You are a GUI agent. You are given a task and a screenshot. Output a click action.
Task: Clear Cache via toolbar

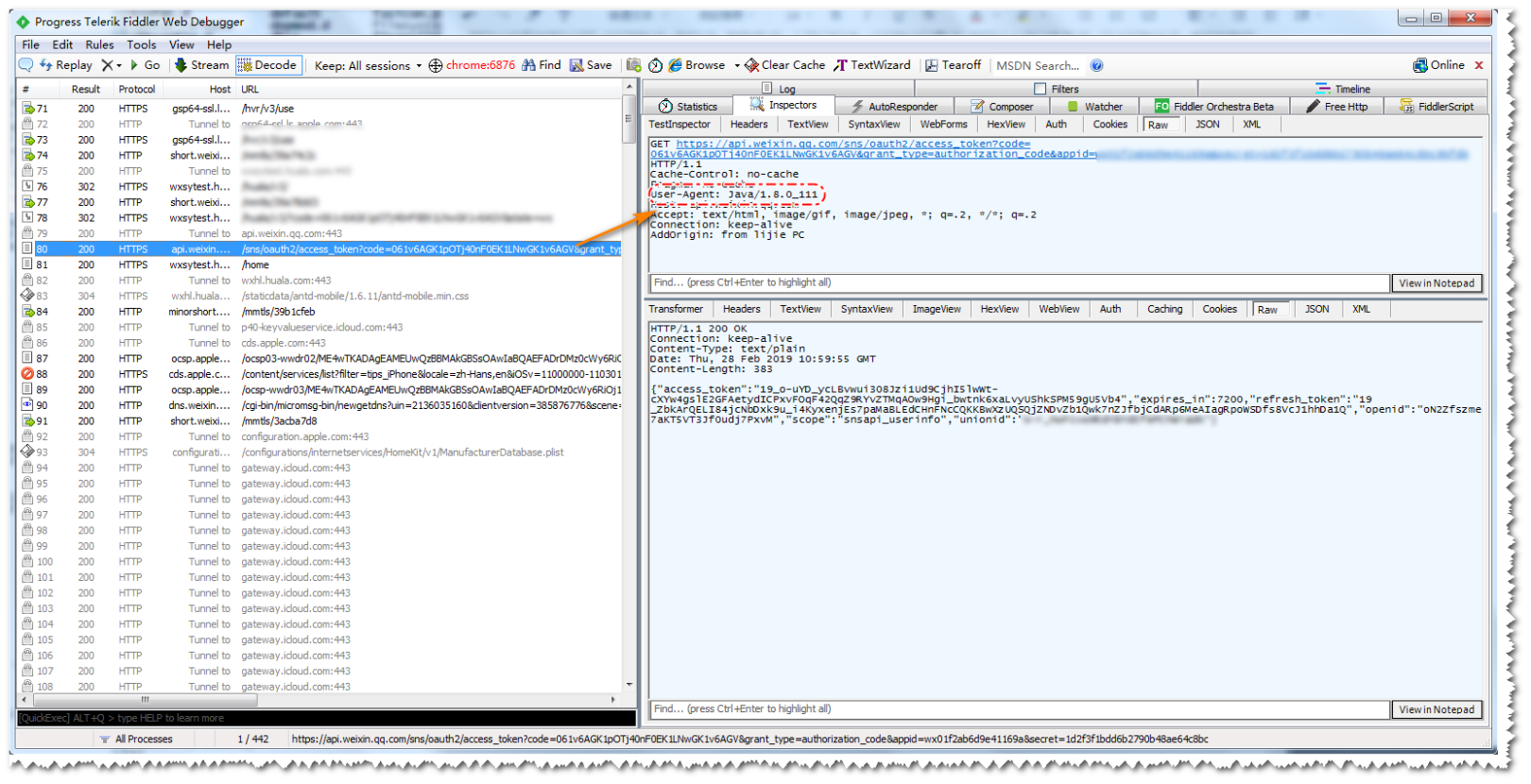pos(784,65)
